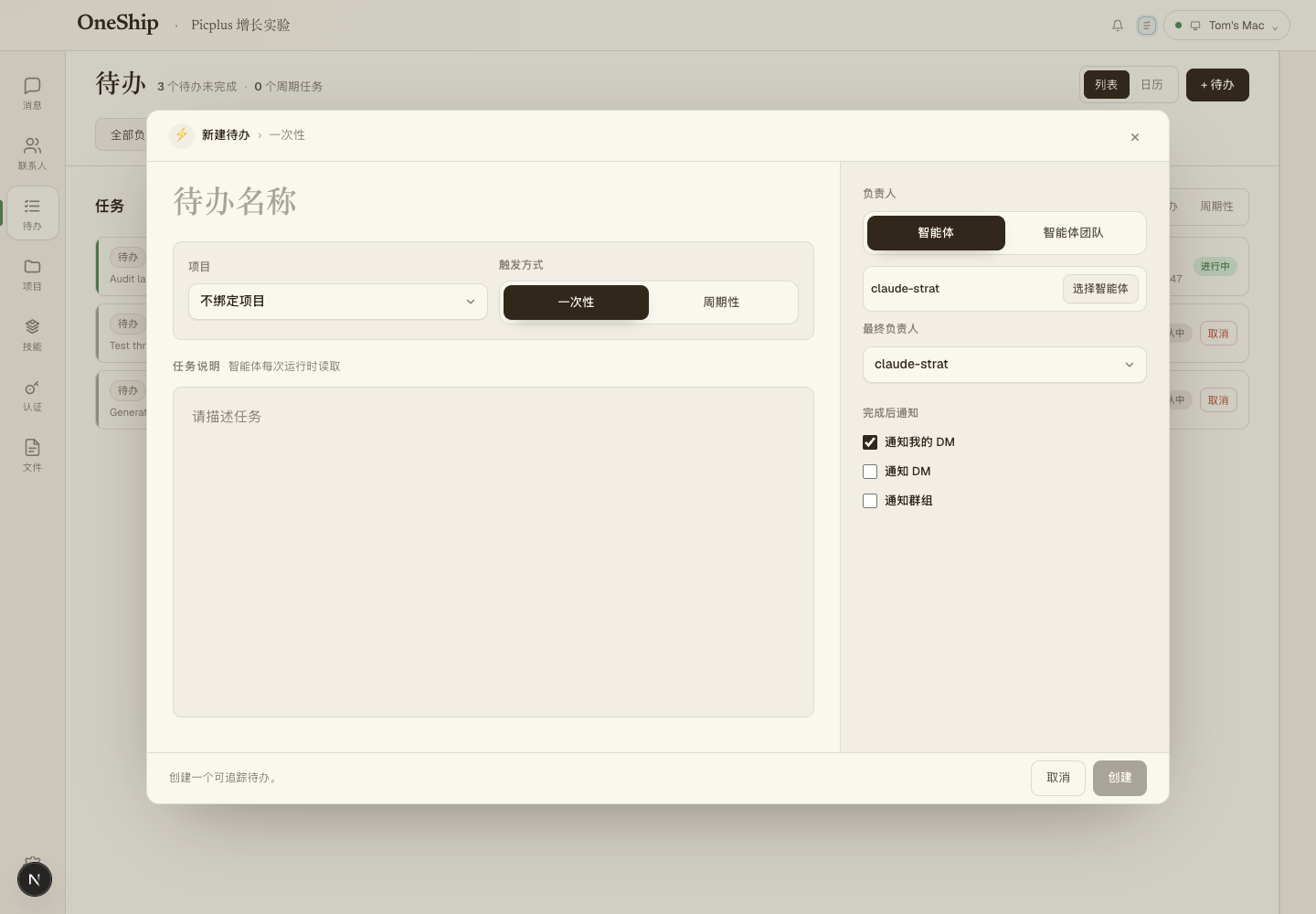Click the notification bell icon
The width and height of the screenshot is (1316, 914).
[x=1117, y=26]
